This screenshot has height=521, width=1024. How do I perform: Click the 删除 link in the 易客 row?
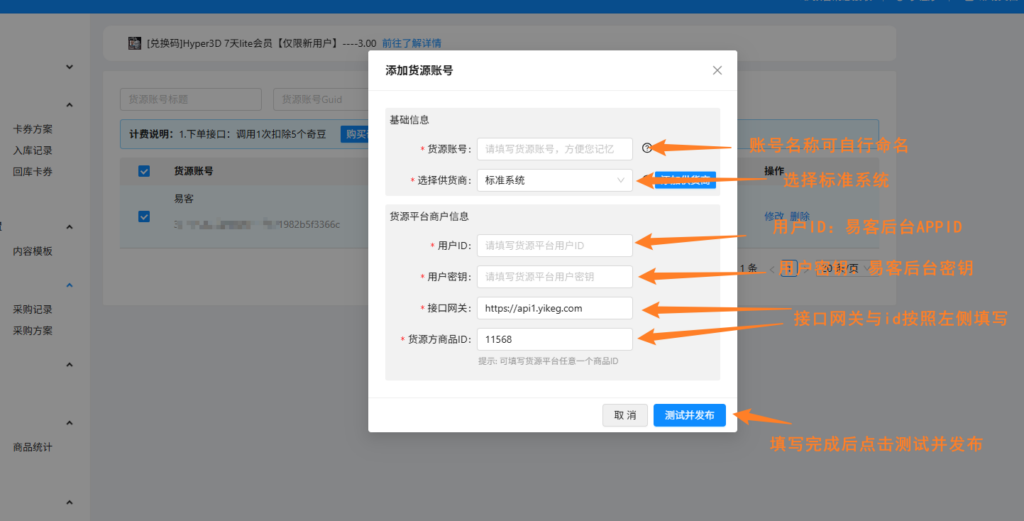tap(799, 216)
